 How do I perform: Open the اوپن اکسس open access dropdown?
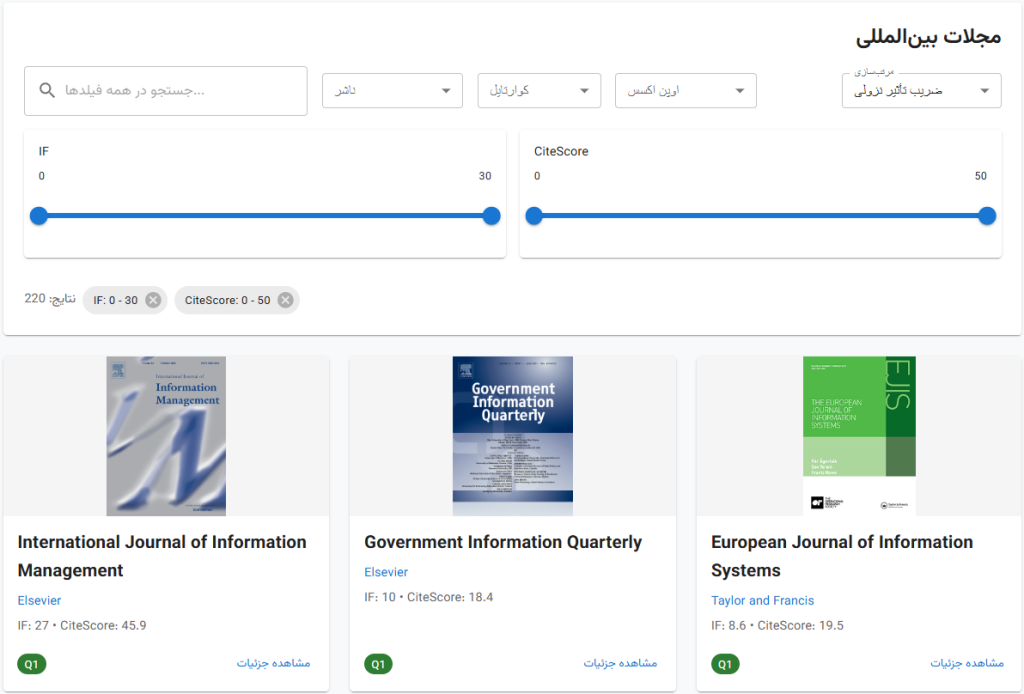685,91
